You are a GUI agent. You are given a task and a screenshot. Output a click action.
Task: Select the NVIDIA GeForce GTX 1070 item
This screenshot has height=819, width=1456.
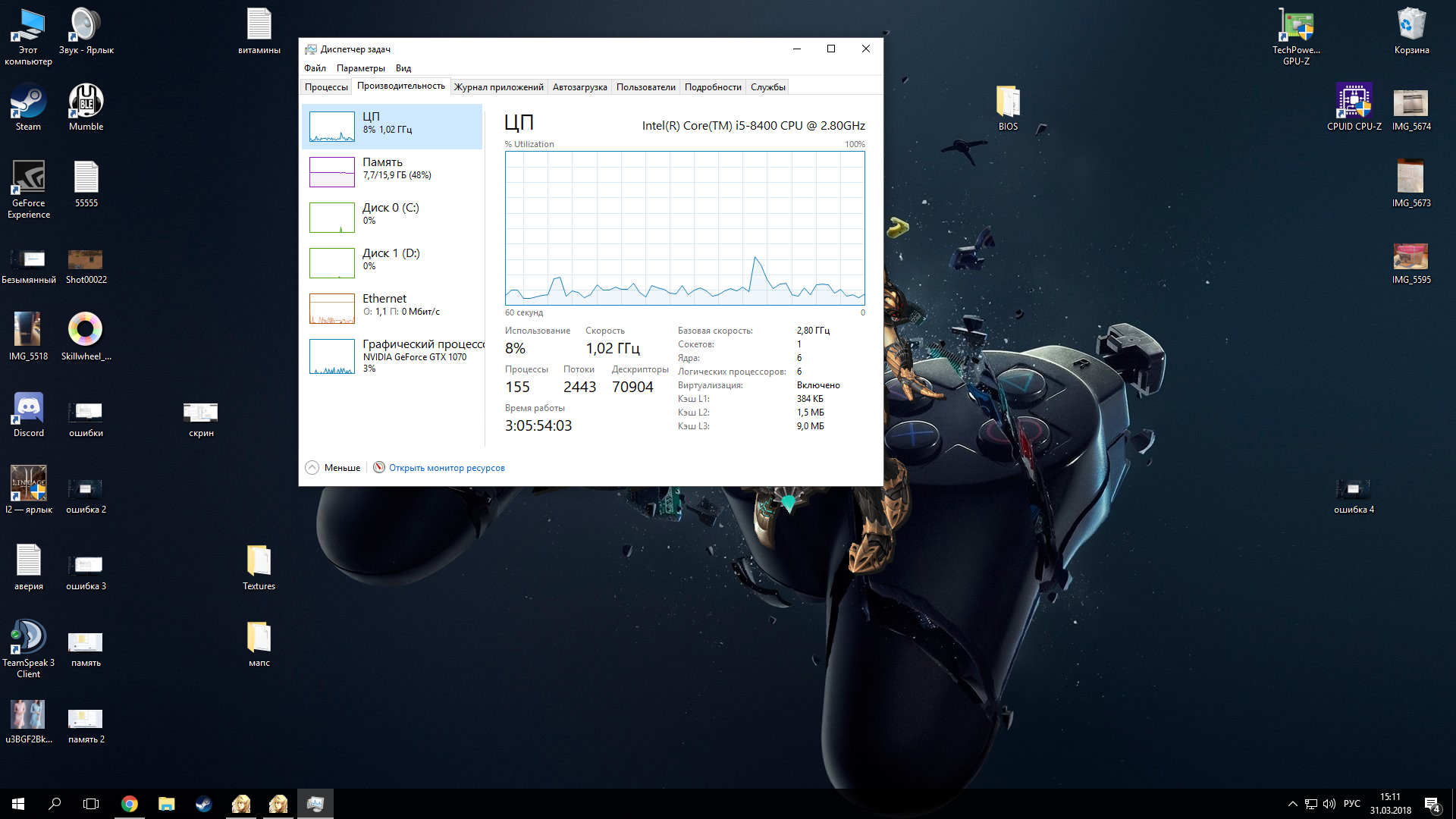[x=392, y=356]
